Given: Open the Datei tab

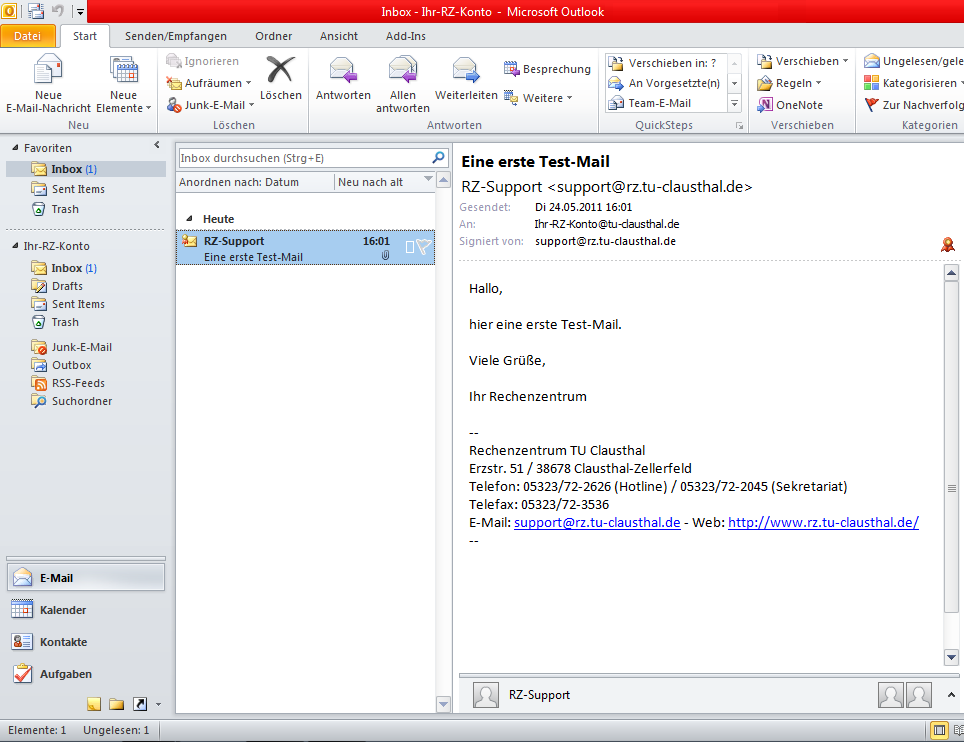Looking at the screenshot, I should click(x=28, y=36).
